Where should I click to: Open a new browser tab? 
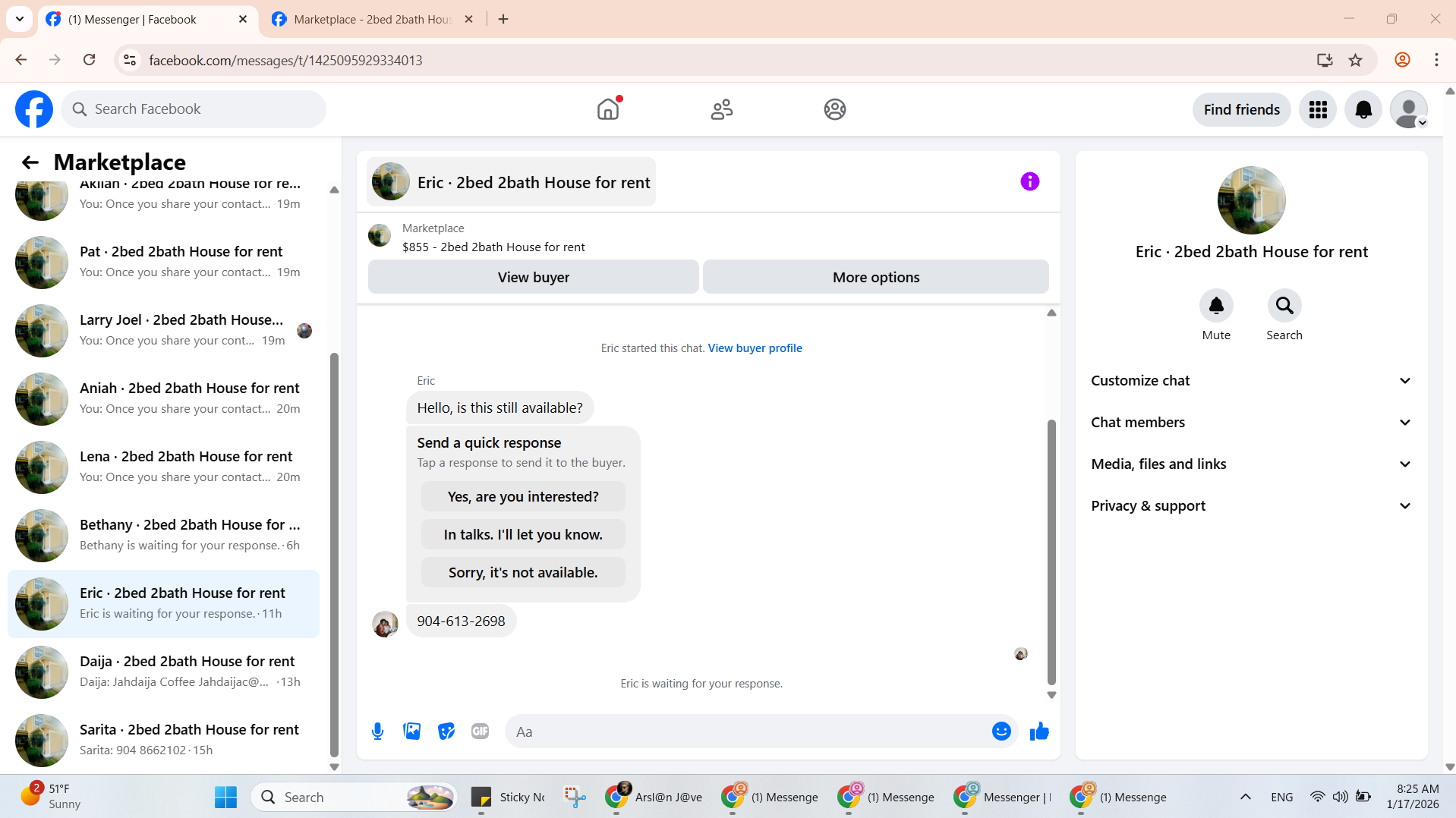coord(503,20)
